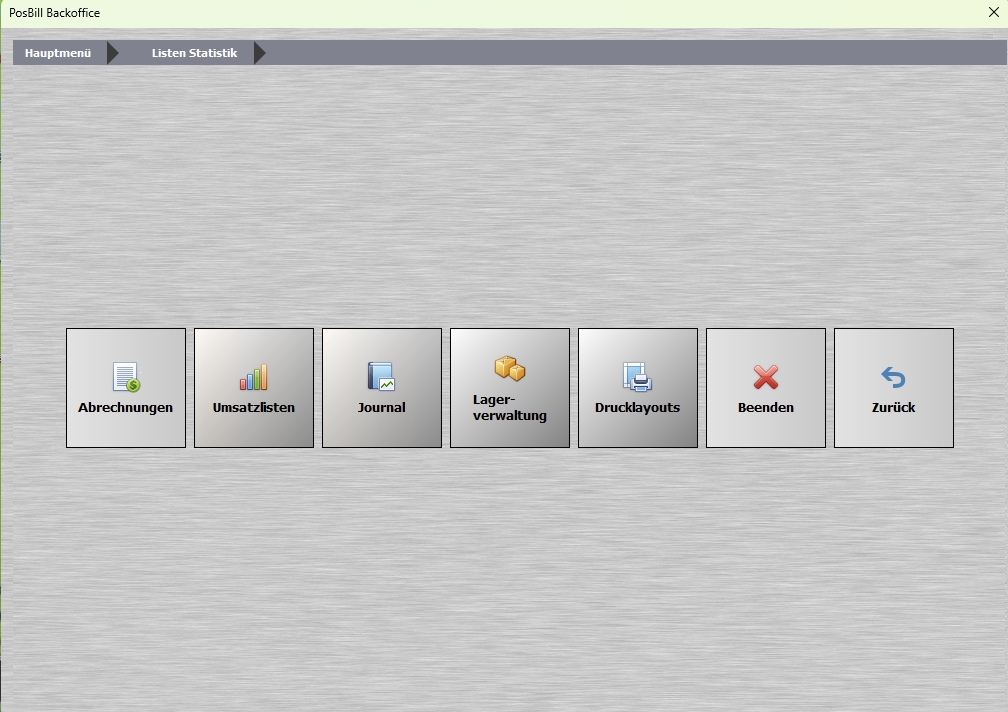
Task: Select Listen Statistik breadcrumb item
Action: [x=194, y=53]
